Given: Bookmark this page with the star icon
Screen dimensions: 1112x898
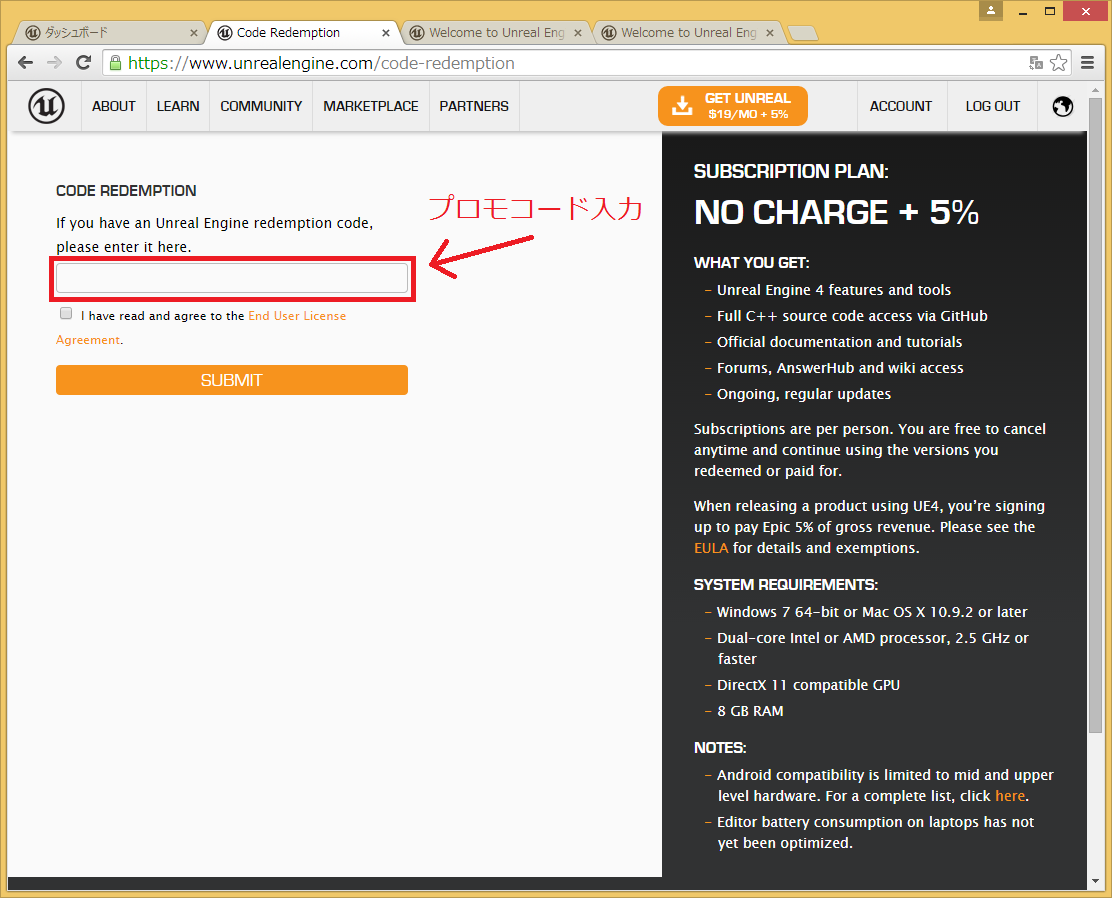Looking at the screenshot, I should [1059, 62].
